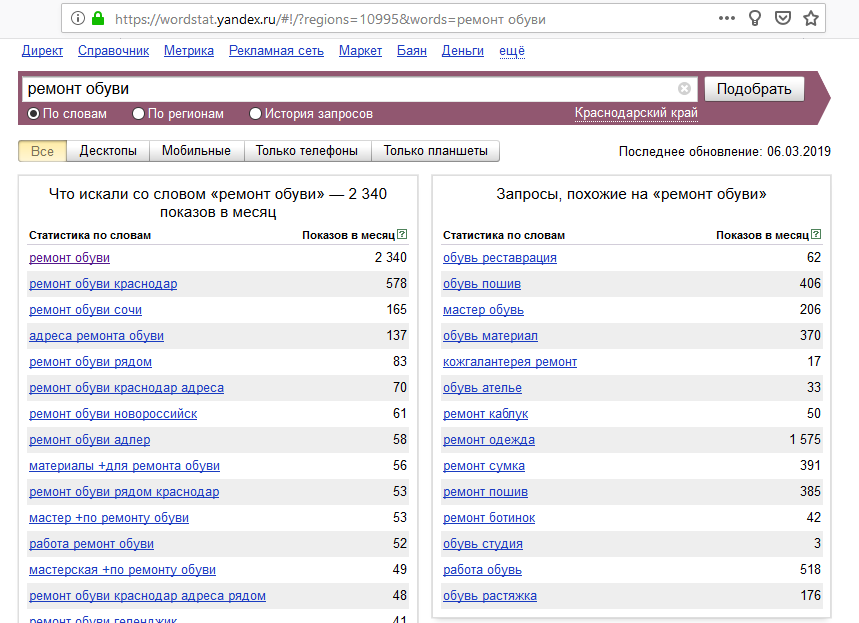The height and width of the screenshot is (623, 859).
Task: Open similar query 'мастер обувь'
Action: point(483,310)
